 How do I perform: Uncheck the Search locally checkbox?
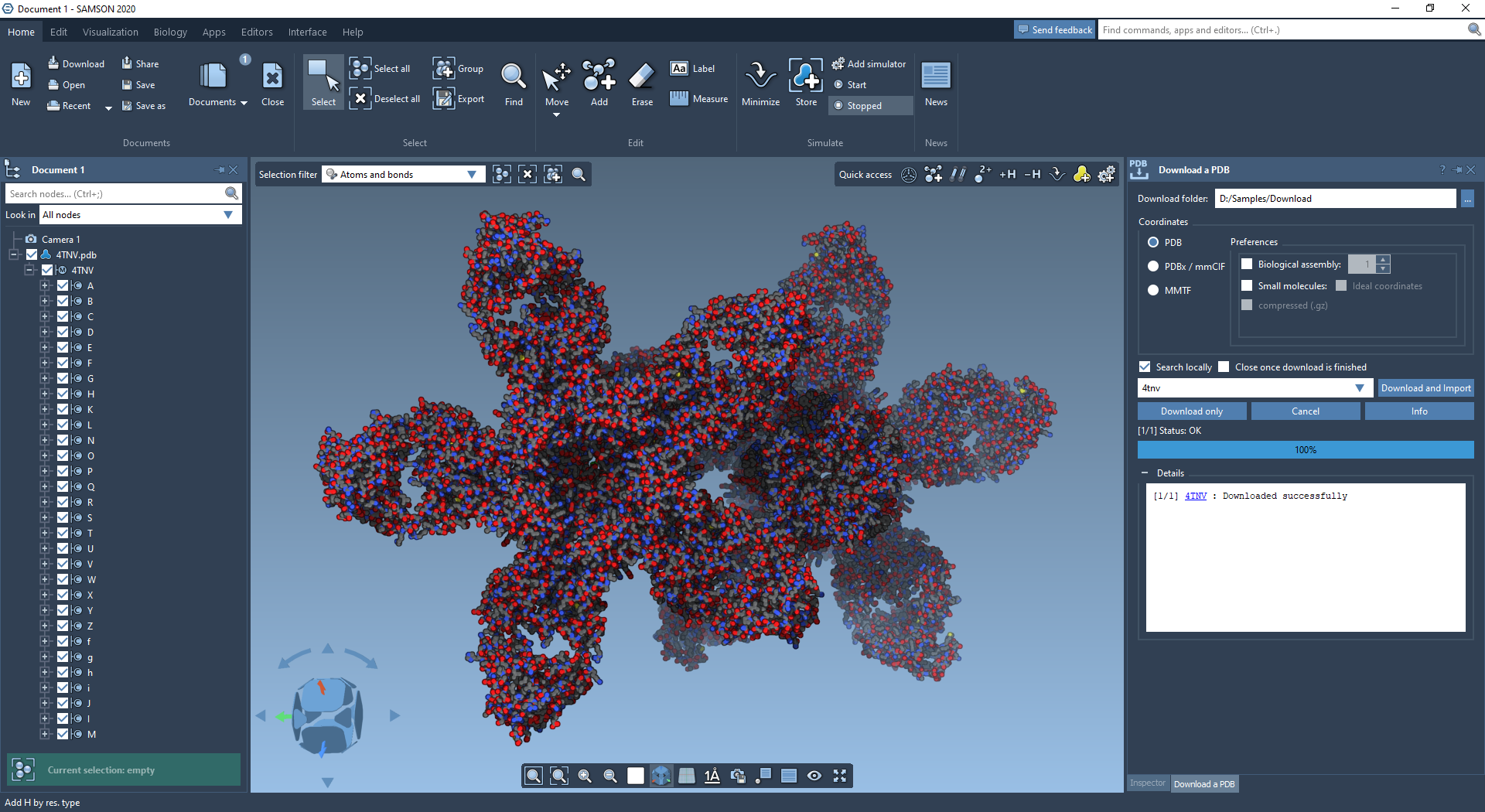[x=1145, y=367]
